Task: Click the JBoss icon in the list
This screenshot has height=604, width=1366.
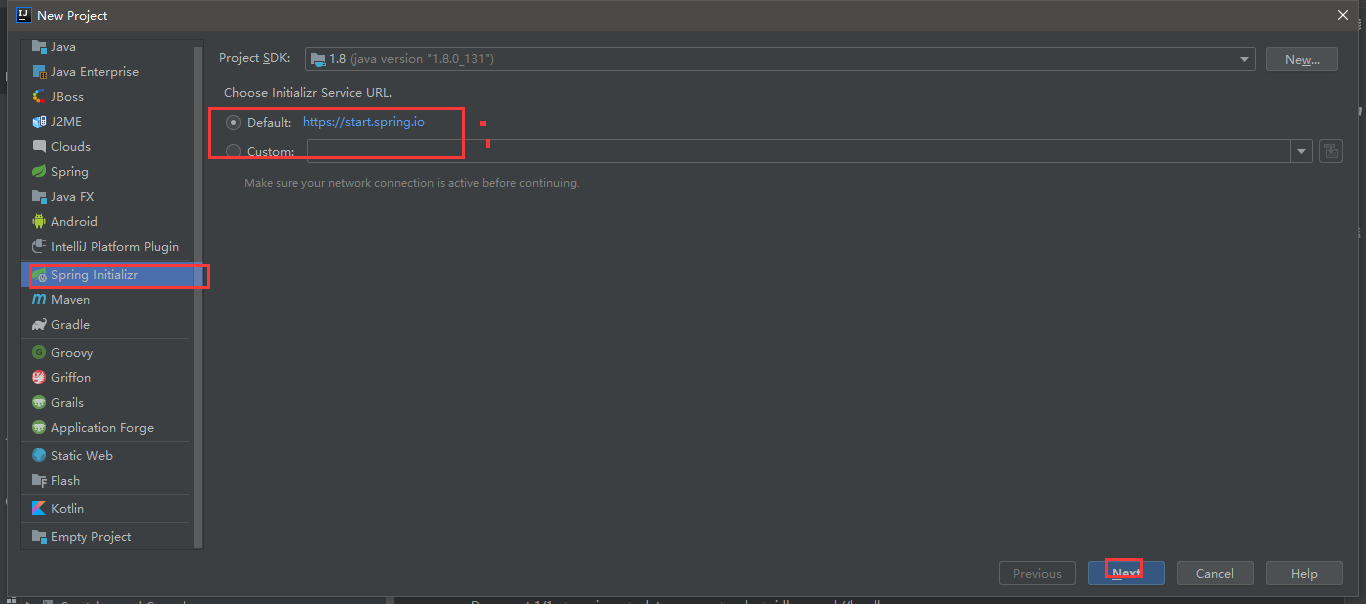Action: point(39,97)
